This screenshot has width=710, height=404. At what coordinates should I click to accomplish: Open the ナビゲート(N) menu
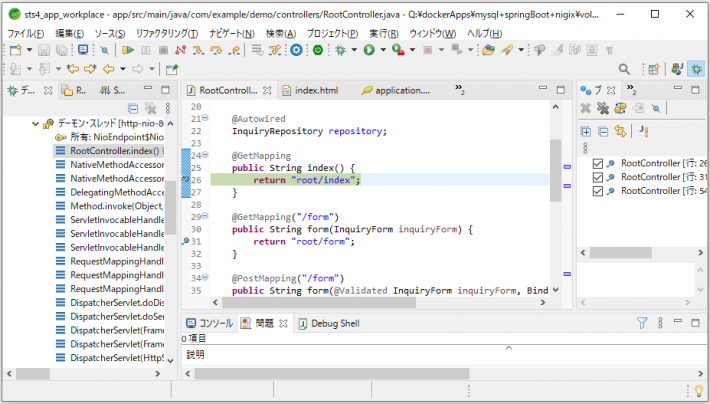232,33
